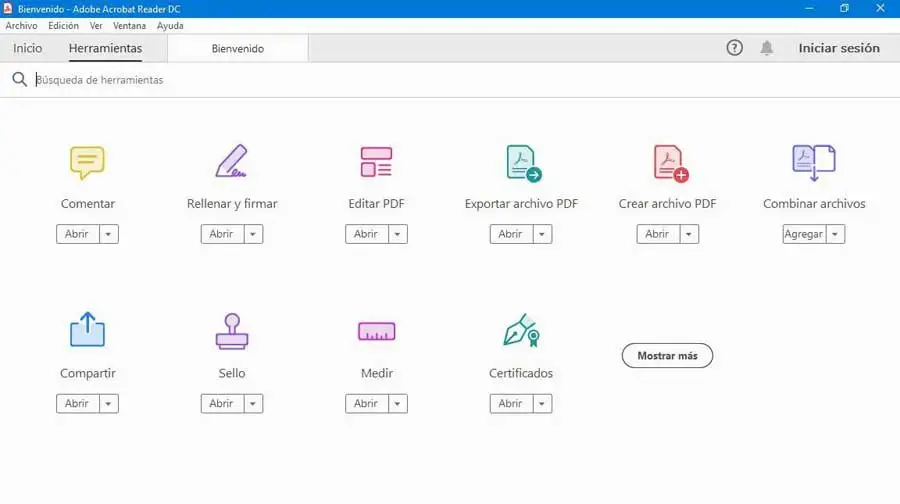Viewport: 900px width, 504px height.
Task: Click the Medir label text
Action: click(x=377, y=373)
